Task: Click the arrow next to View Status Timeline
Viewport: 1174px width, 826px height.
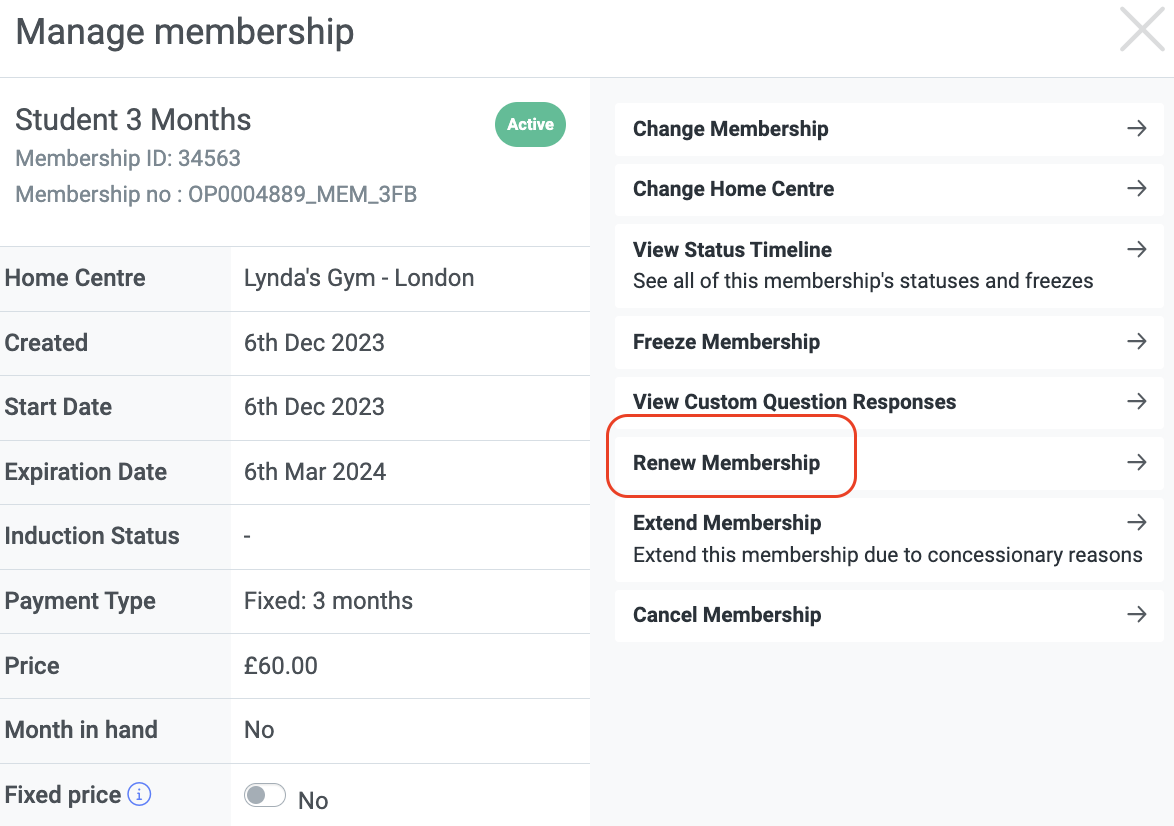Action: pyautogui.click(x=1137, y=249)
